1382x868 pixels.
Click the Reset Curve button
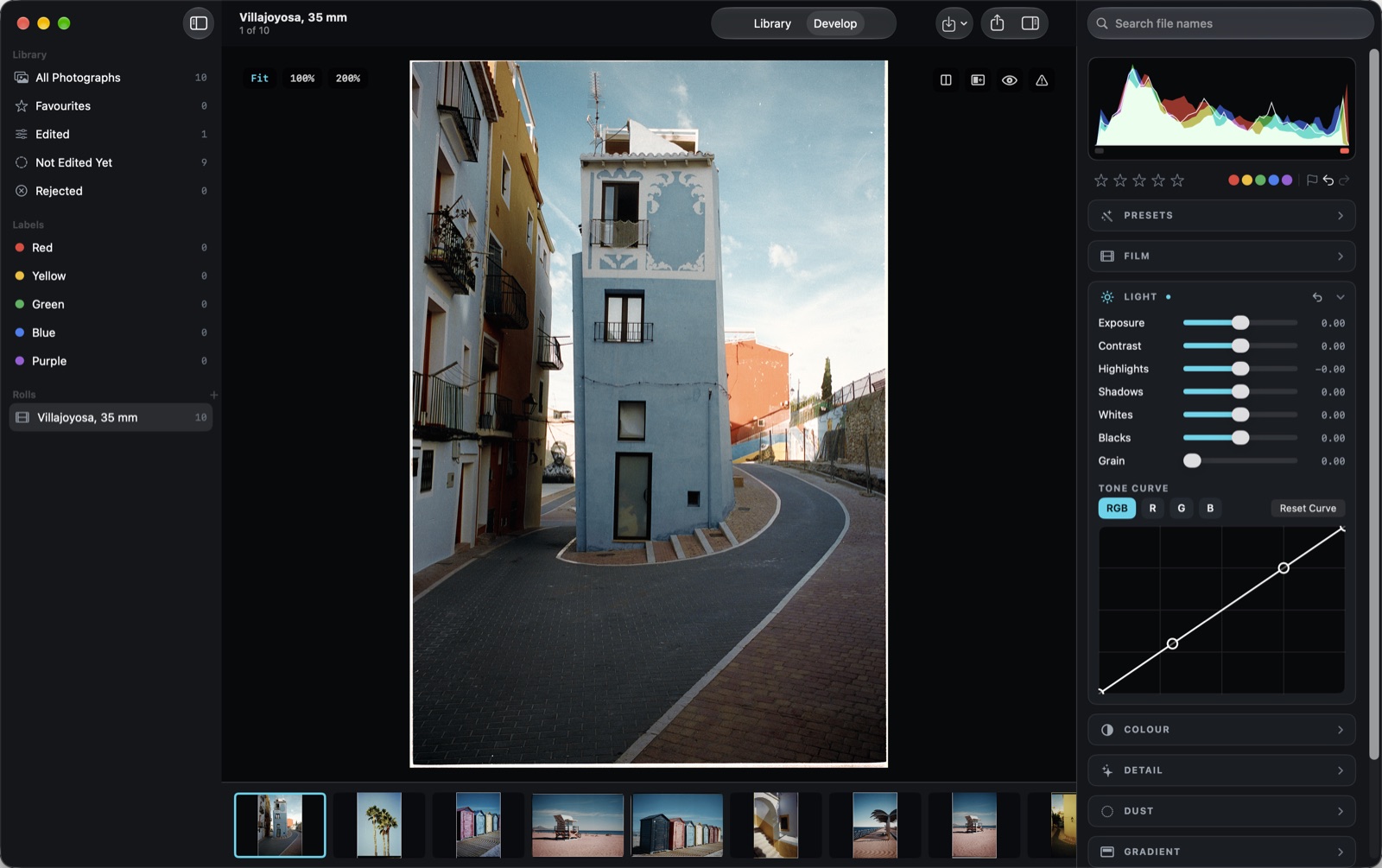click(x=1308, y=509)
